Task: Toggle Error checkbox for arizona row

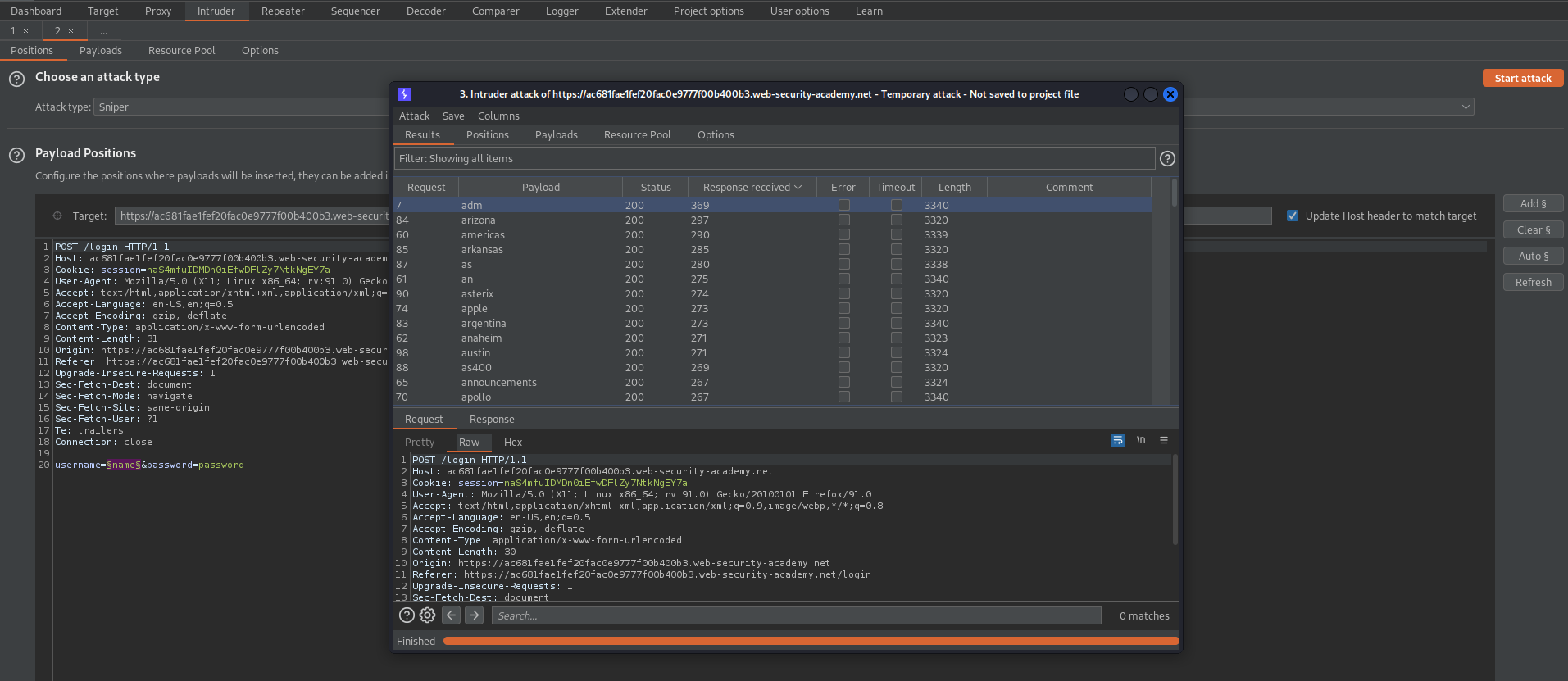Action: (844, 220)
